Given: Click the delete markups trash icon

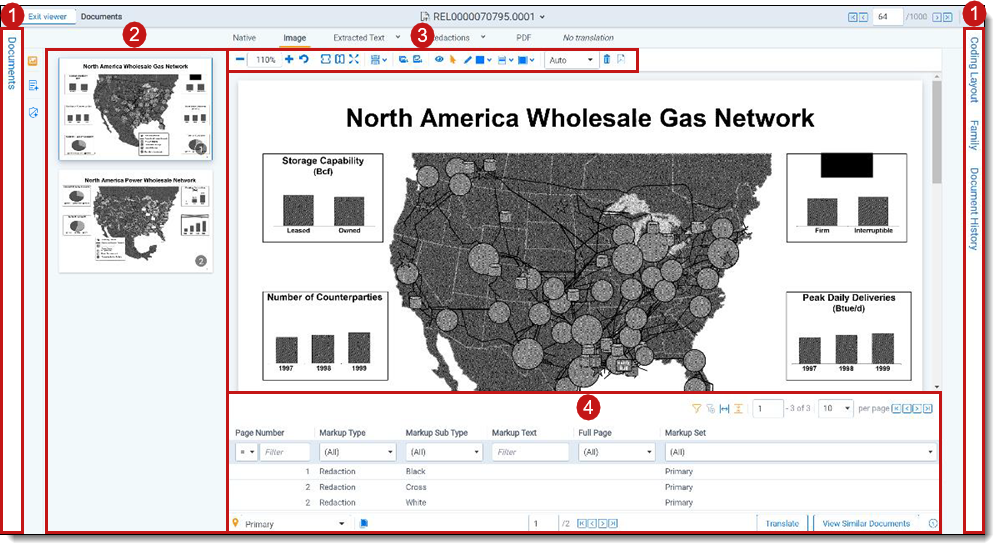Looking at the screenshot, I should [x=607, y=59].
